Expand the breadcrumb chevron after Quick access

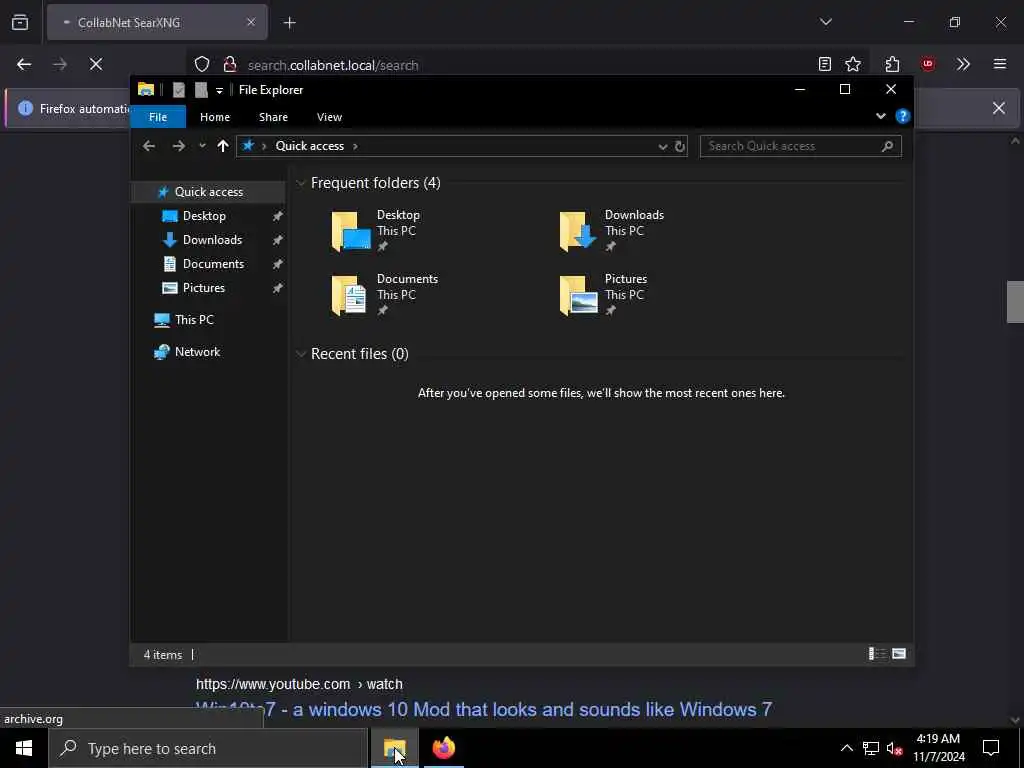pyautogui.click(x=355, y=146)
